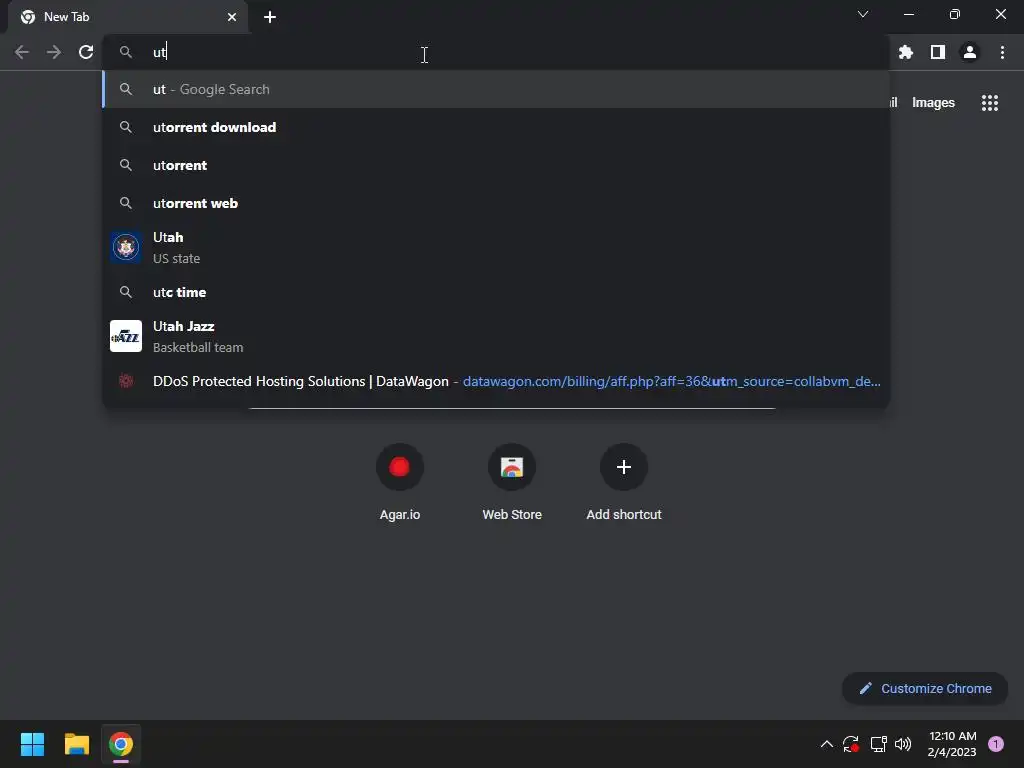Open DataWagon hosting history suggestion
This screenshot has height=768, width=1024.
pyautogui.click(x=496, y=381)
